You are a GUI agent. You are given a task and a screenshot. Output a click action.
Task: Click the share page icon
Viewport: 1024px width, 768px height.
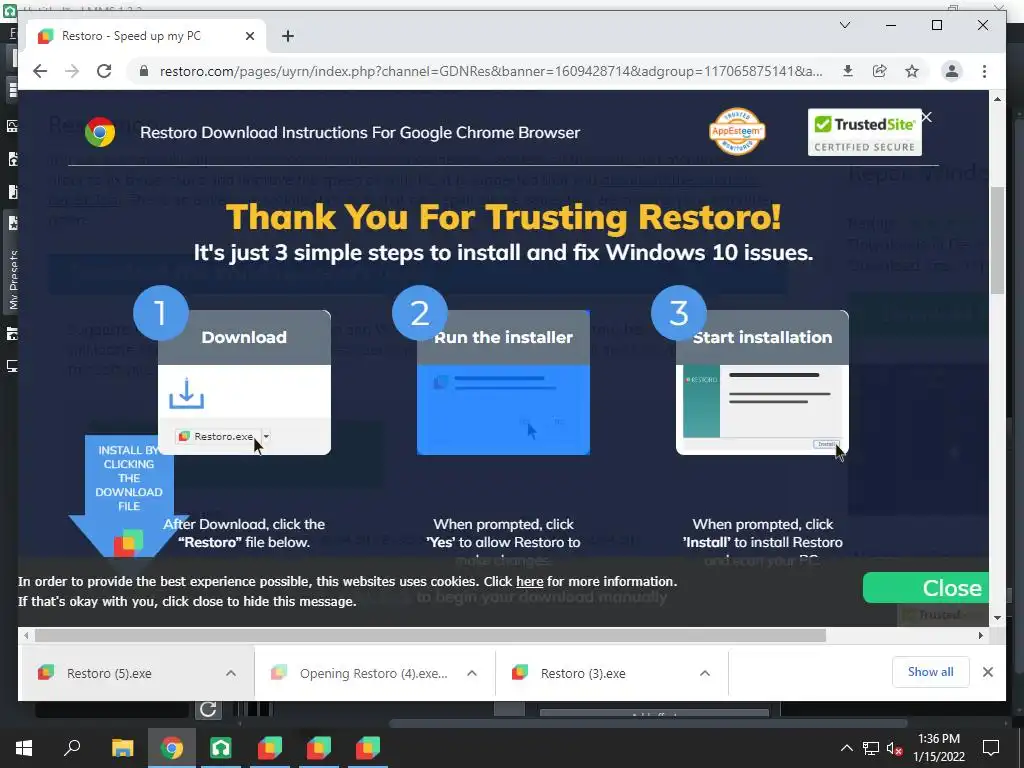click(x=880, y=71)
